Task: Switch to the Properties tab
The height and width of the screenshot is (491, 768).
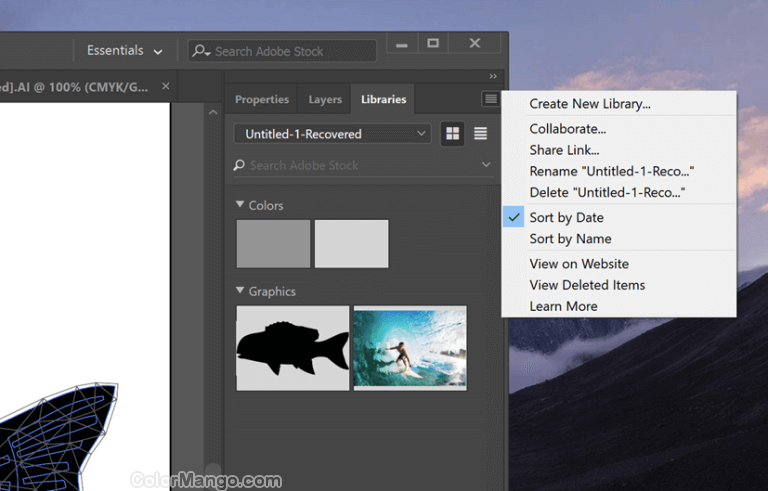Action: pyautogui.click(x=262, y=100)
